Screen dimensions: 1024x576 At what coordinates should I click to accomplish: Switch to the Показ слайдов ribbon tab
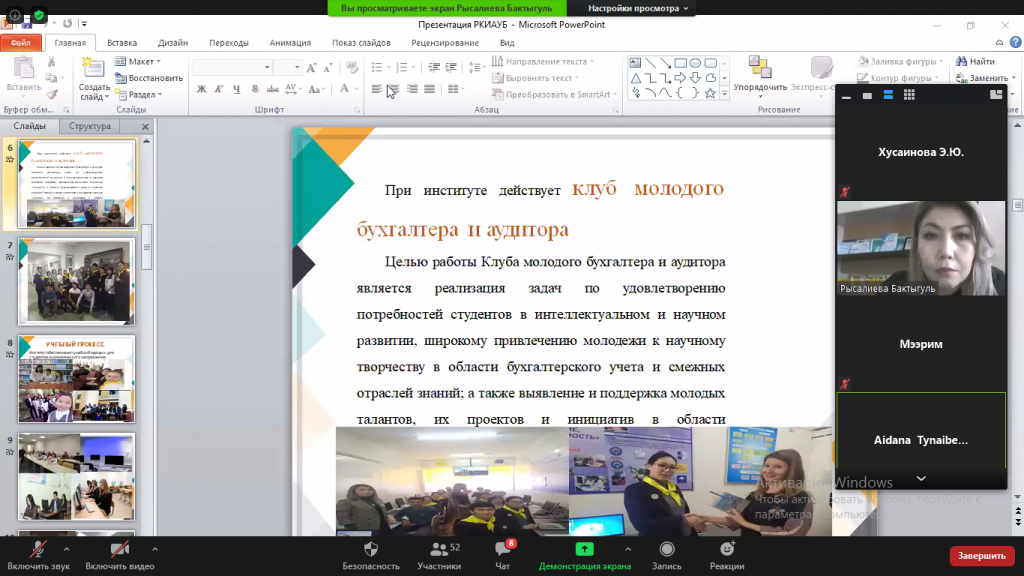click(361, 42)
